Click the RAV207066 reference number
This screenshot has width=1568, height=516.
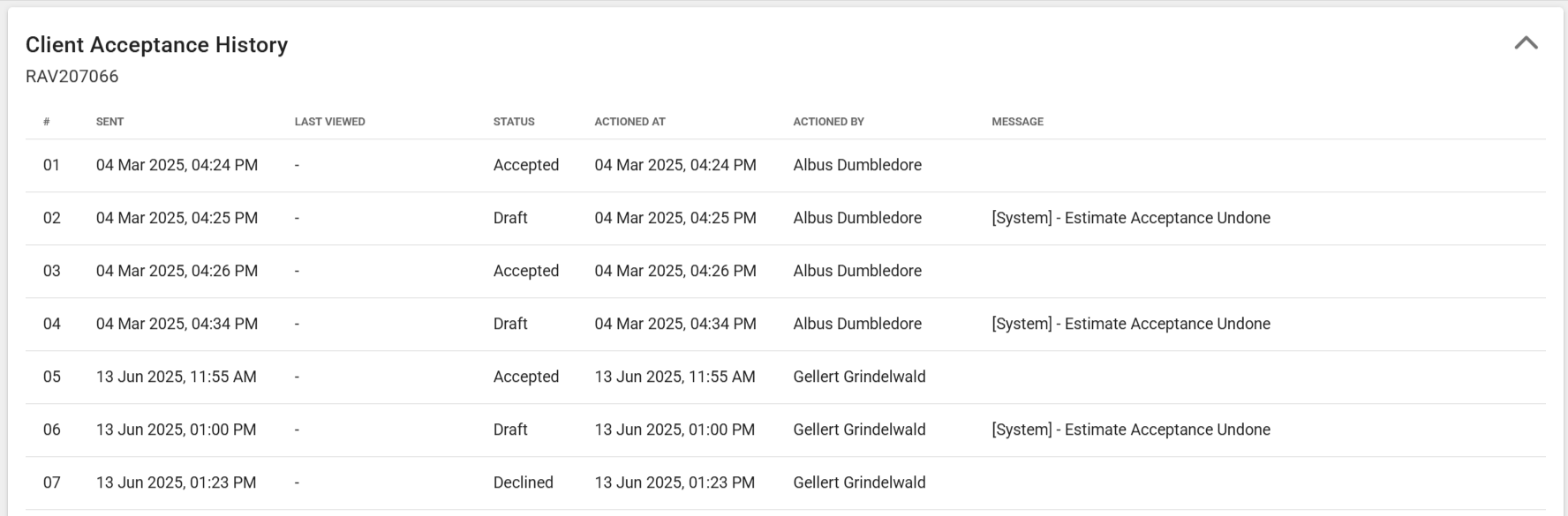pos(72,77)
